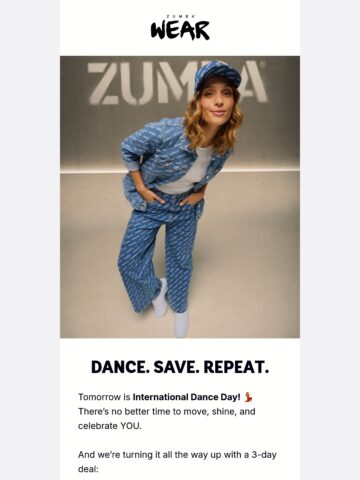Click the words Tomorrow is
The width and height of the screenshot is (360, 480).
[x=104, y=397]
